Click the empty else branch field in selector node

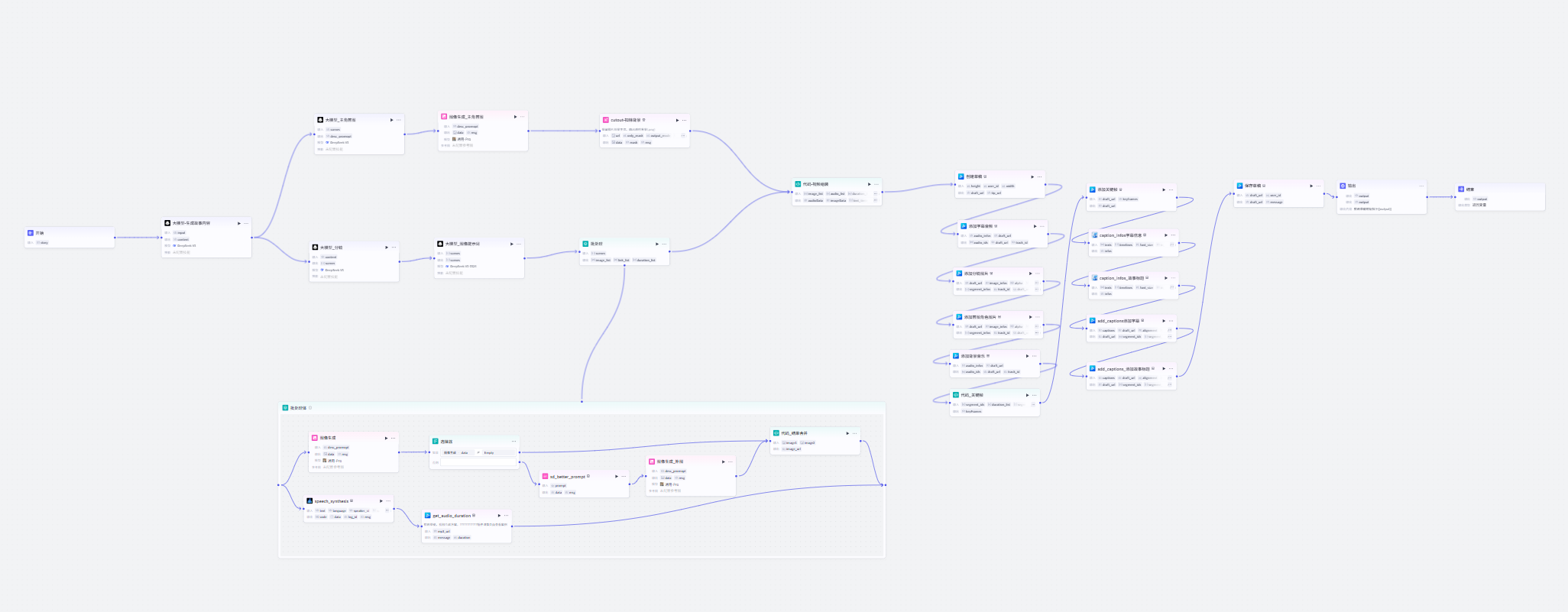478,462
